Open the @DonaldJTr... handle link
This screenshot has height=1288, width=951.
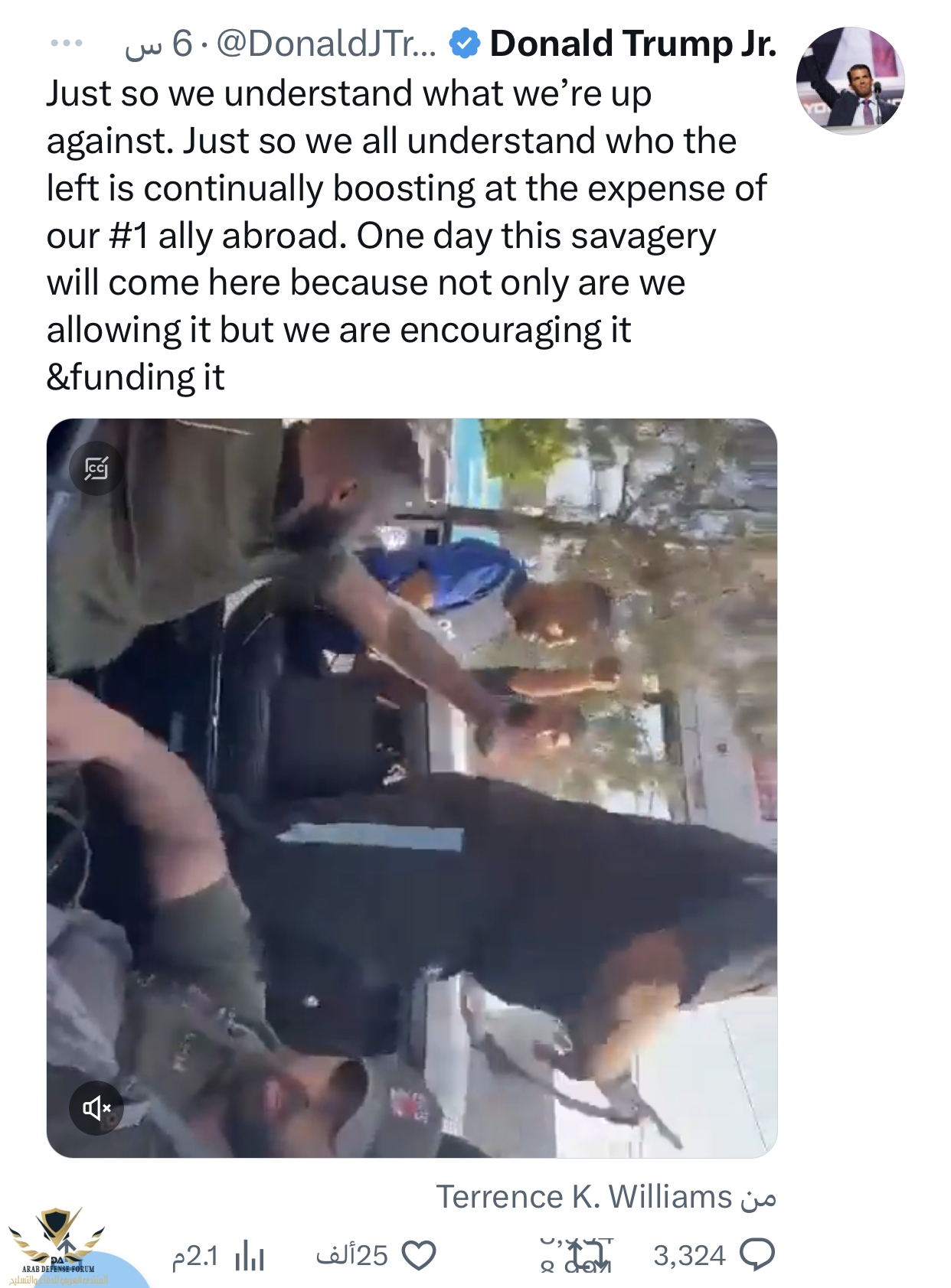point(326,44)
